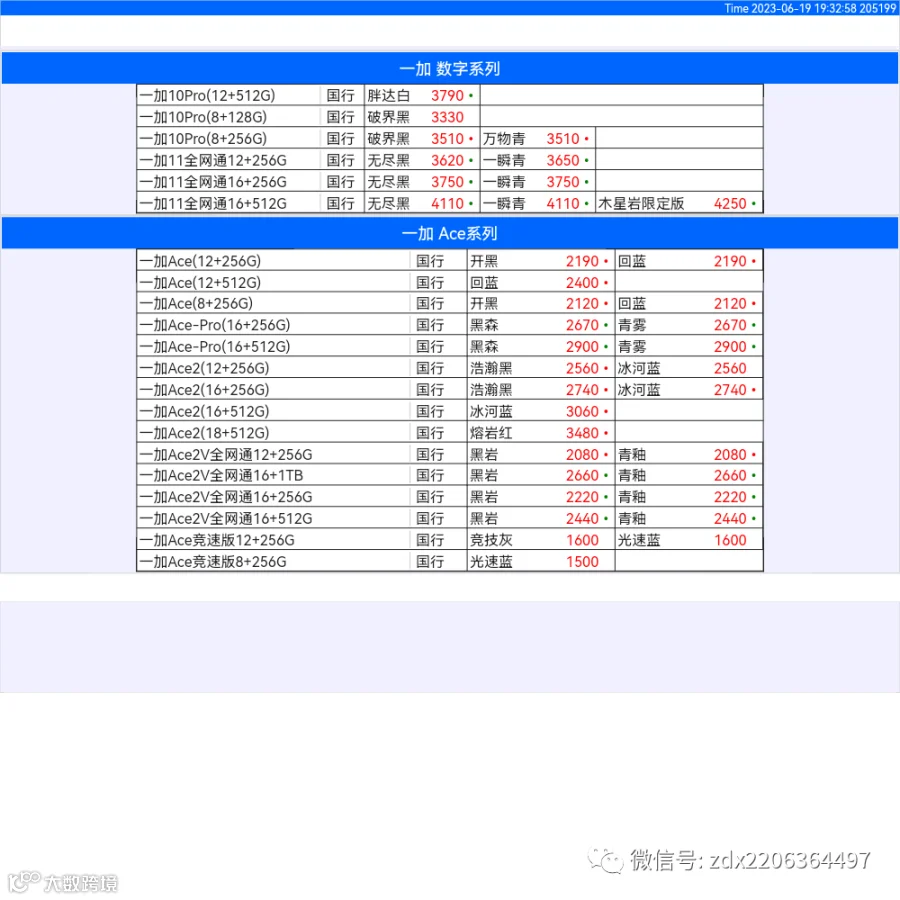
Task: Select the 一加Ace(8+256G) model cell
Action: point(273,303)
